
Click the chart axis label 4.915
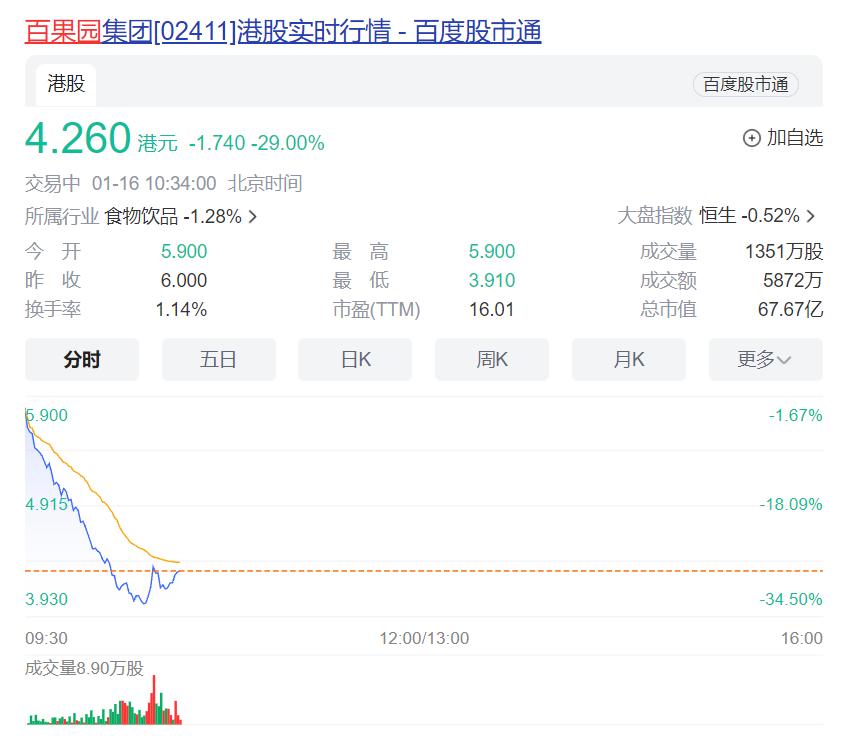tap(46, 505)
